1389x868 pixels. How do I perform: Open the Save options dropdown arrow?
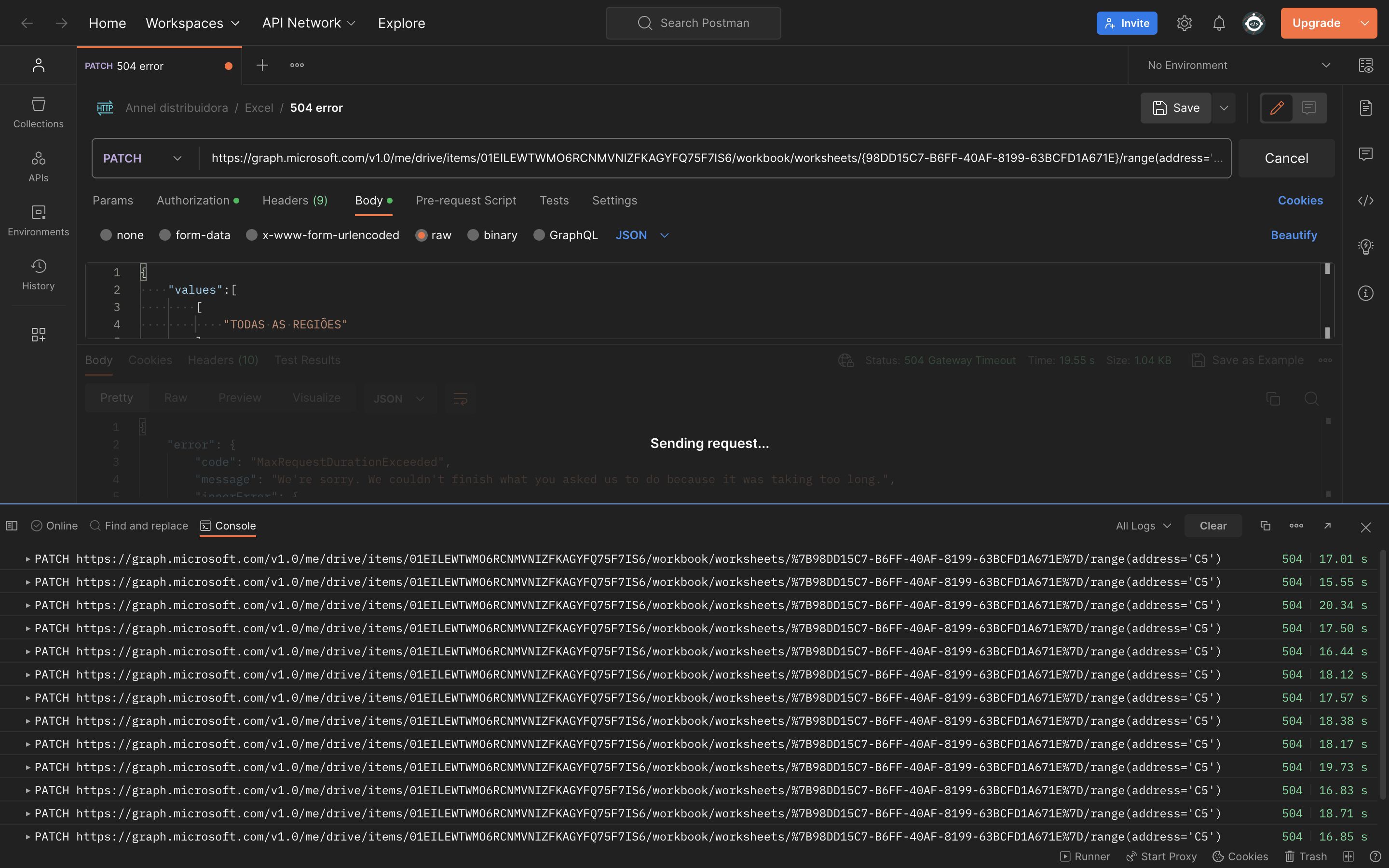pyautogui.click(x=1224, y=108)
